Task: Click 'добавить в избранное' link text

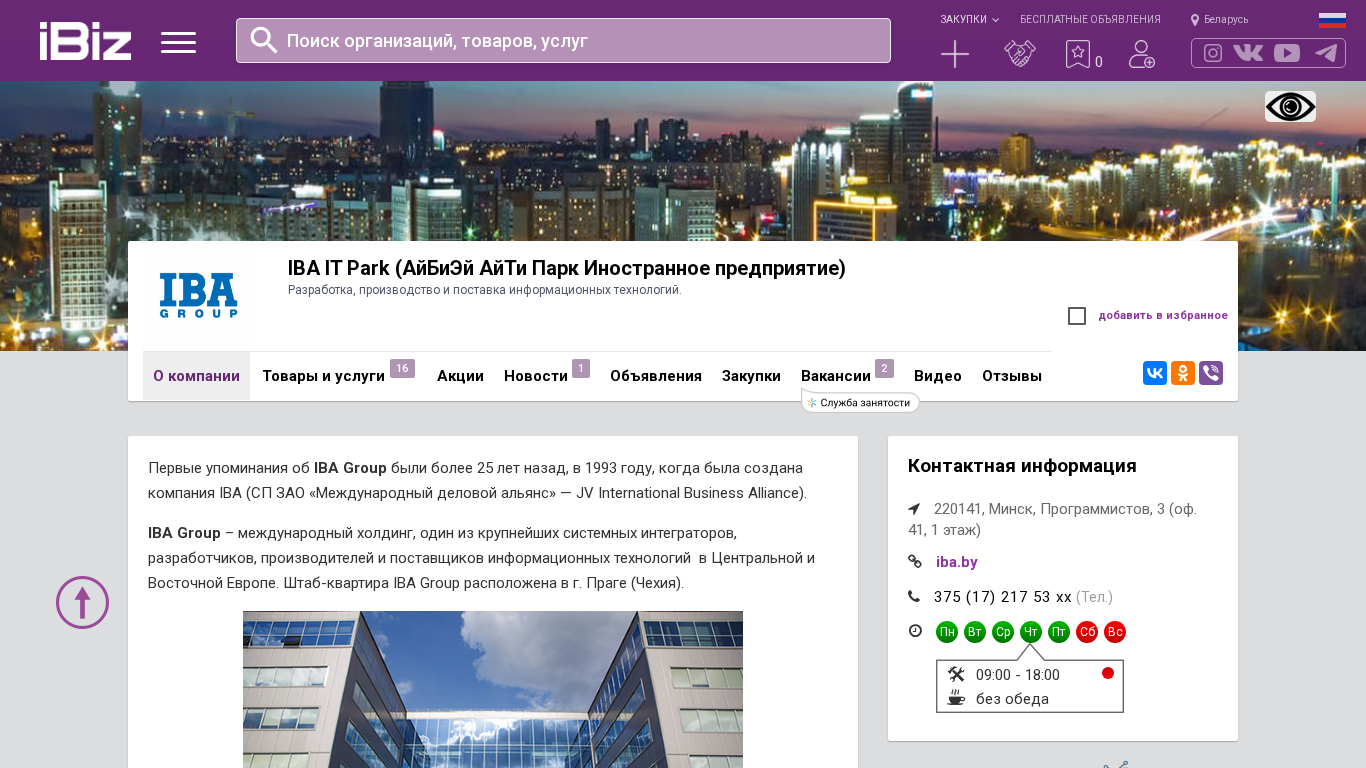Action: [1163, 316]
